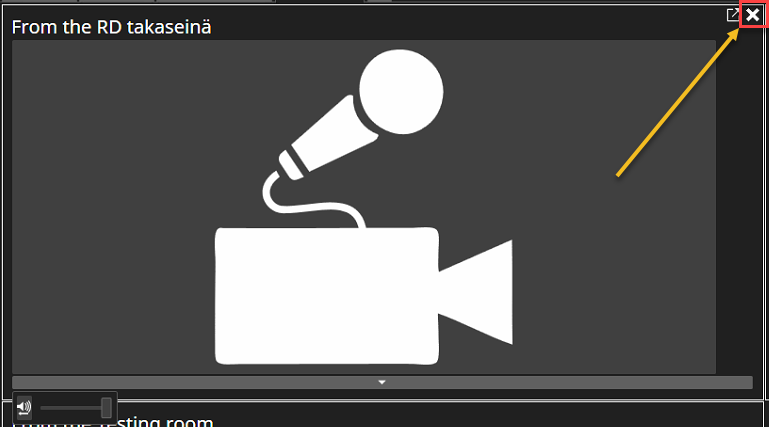The width and height of the screenshot is (769, 427).
Task: Click the round microphone head
Action: [x=401, y=91]
